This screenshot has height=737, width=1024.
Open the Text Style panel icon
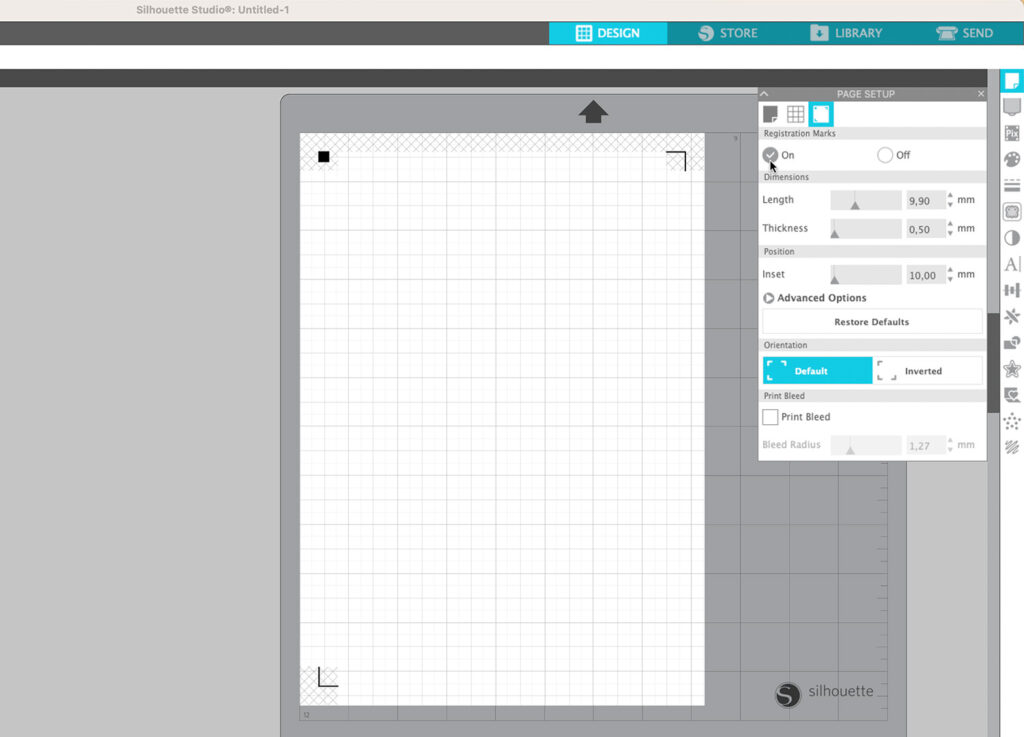point(1011,264)
